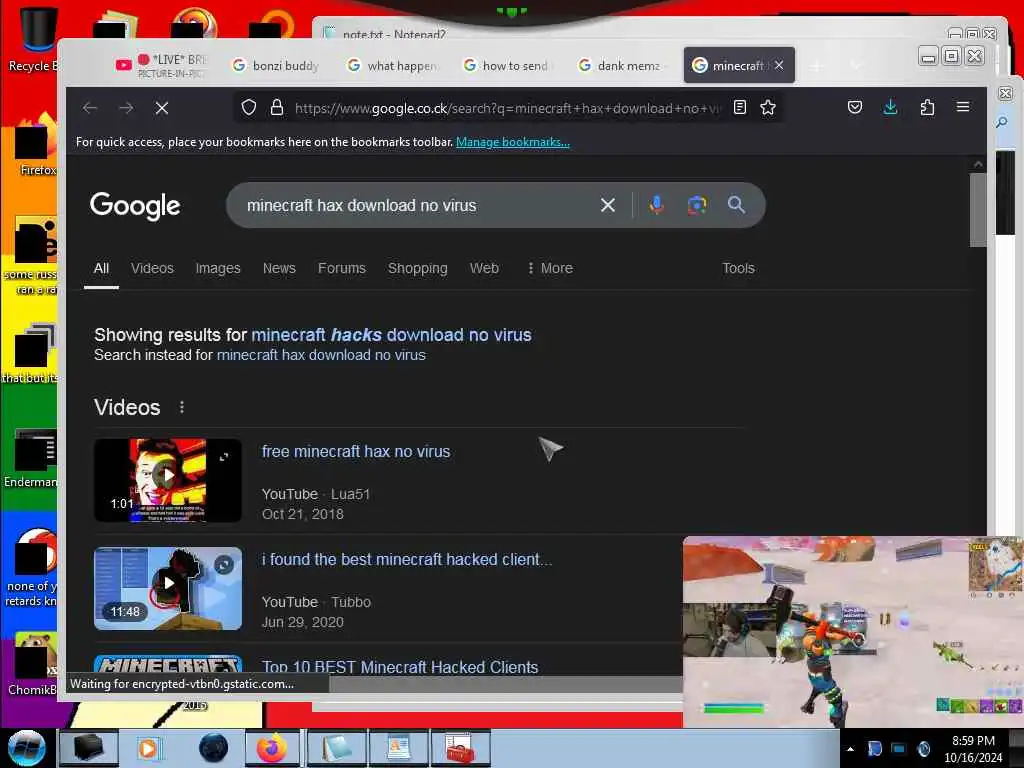Switch to the what happen tab
This screenshot has width=1024, height=768.
(392, 65)
